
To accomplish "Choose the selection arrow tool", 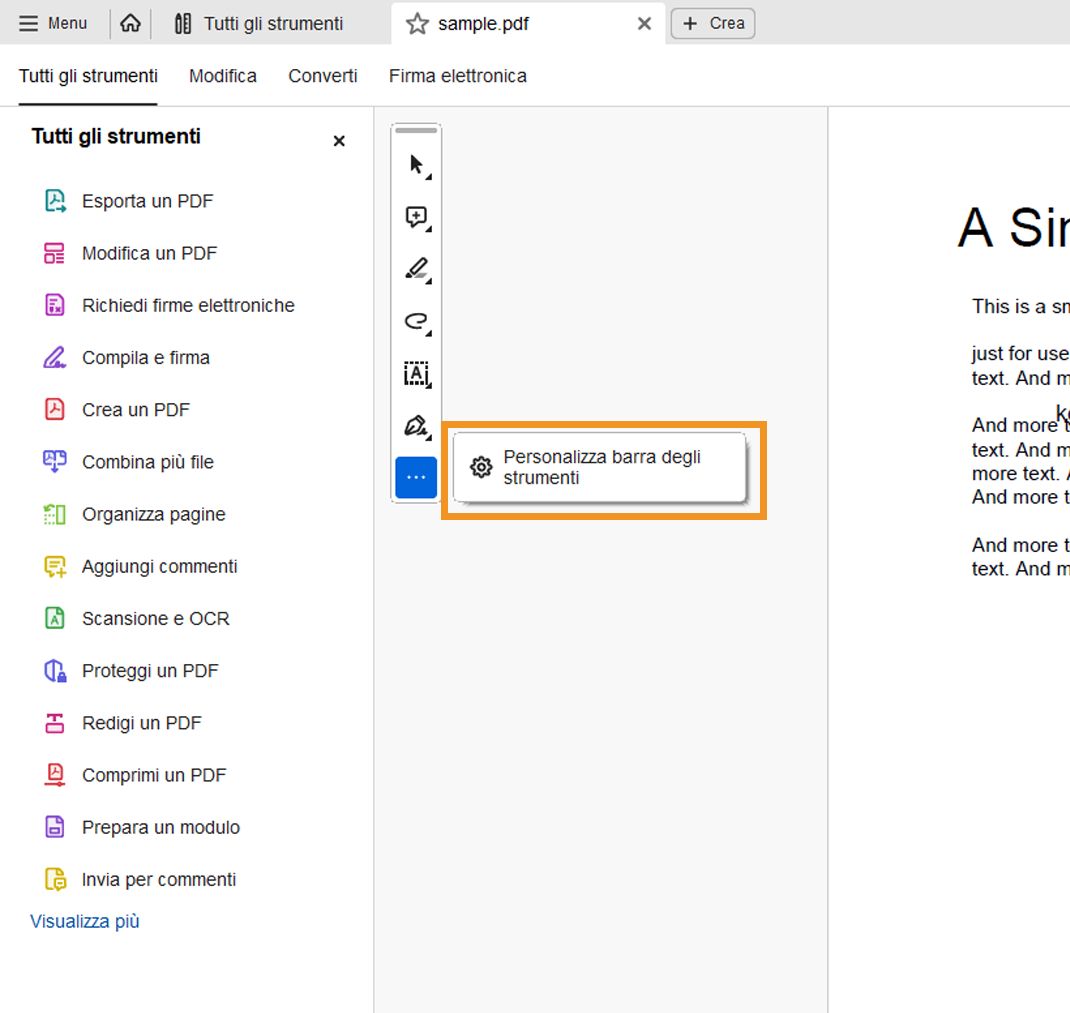I will tap(416, 165).
